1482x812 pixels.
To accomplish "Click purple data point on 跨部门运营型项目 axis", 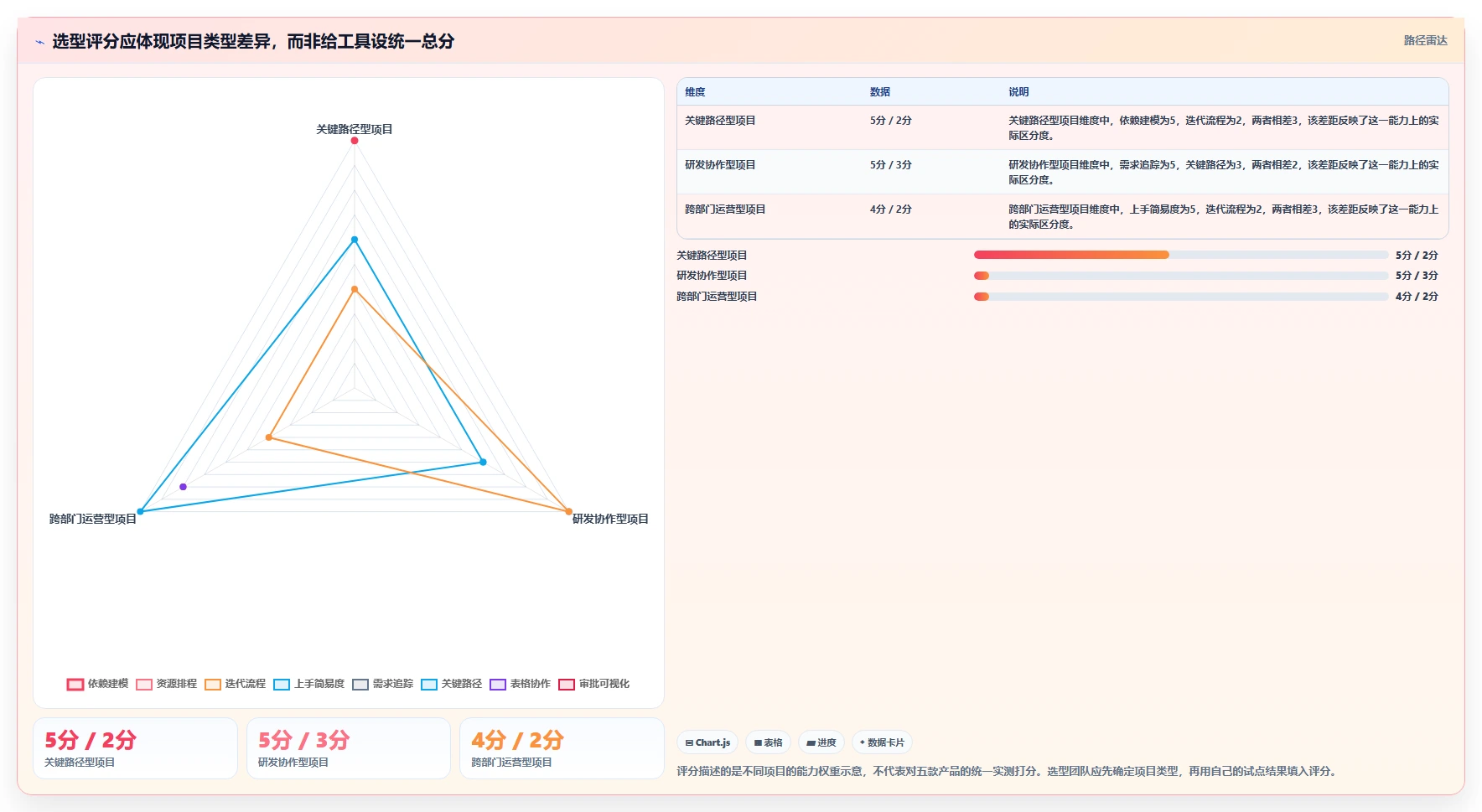I will coord(183,487).
